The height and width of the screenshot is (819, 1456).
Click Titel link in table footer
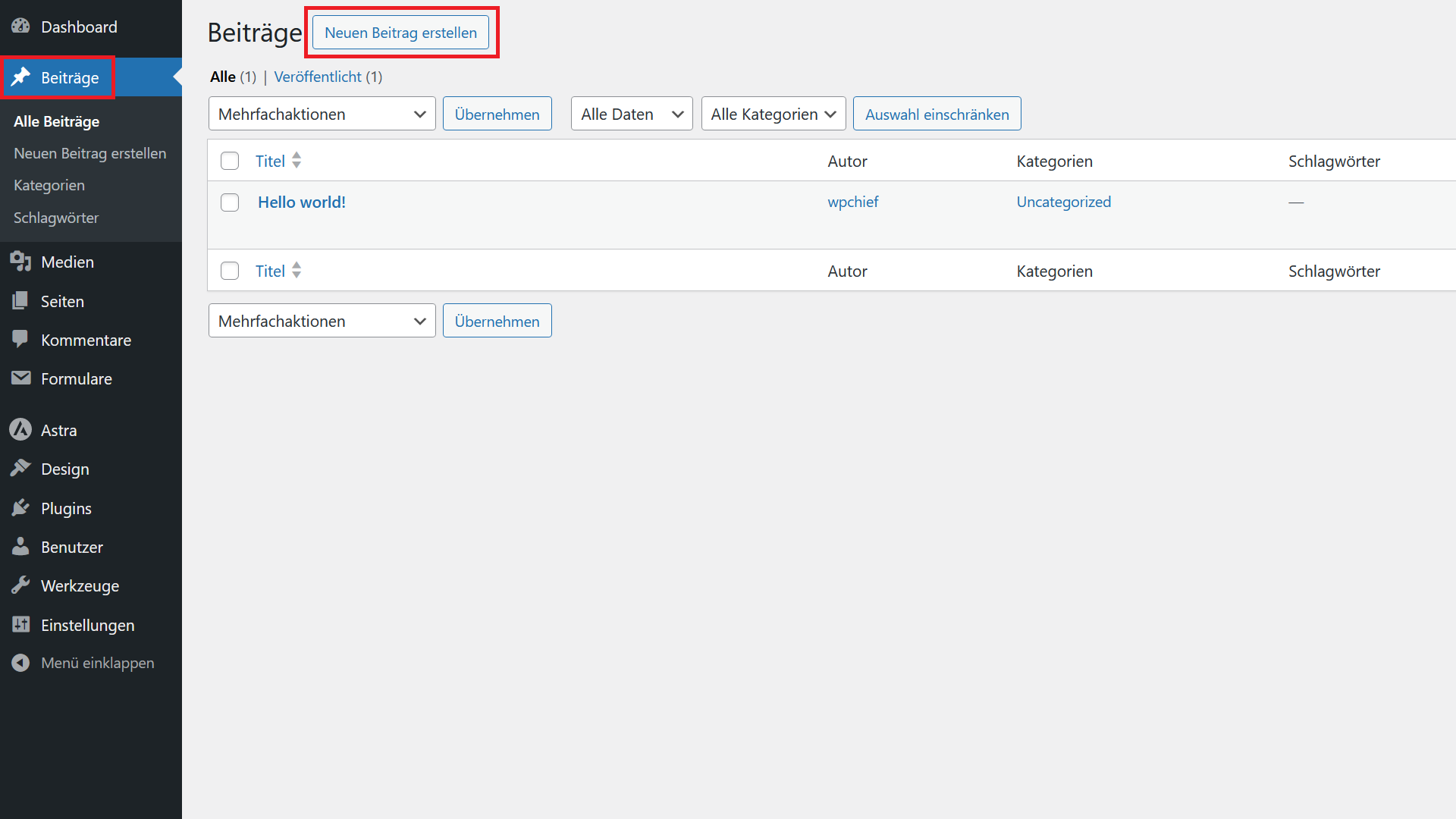[270, 271]
